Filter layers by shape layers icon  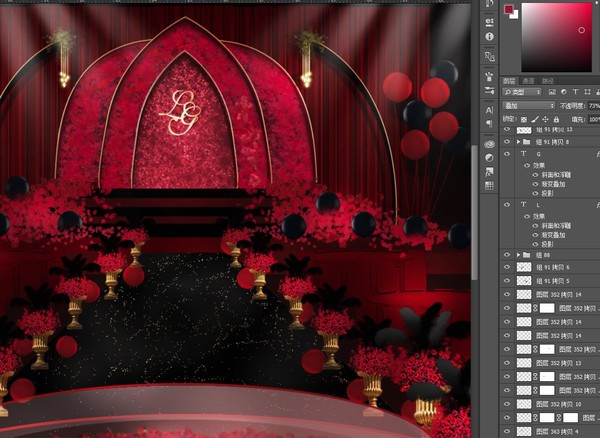587,92
